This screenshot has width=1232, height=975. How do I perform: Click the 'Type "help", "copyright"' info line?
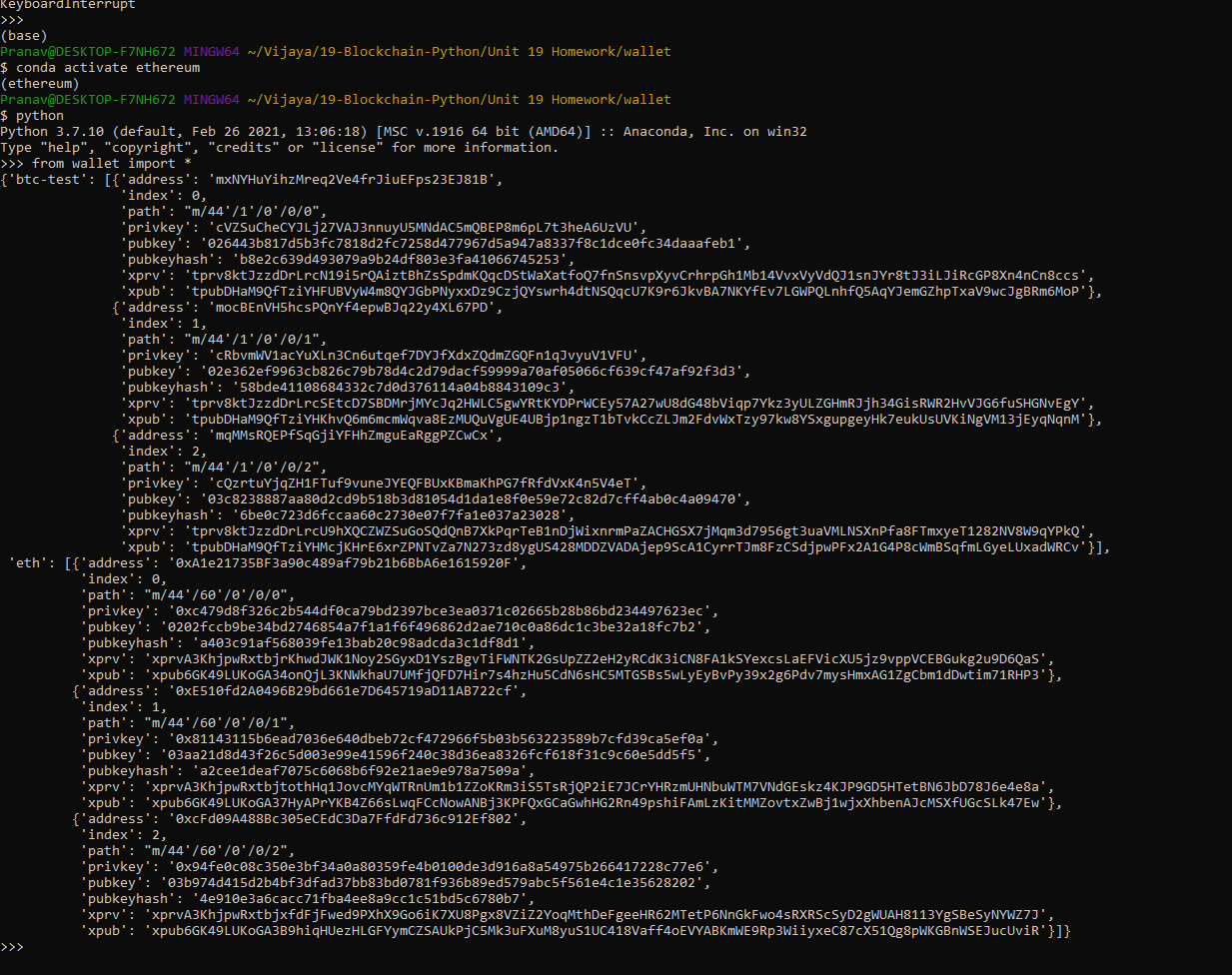pos(280,148)
